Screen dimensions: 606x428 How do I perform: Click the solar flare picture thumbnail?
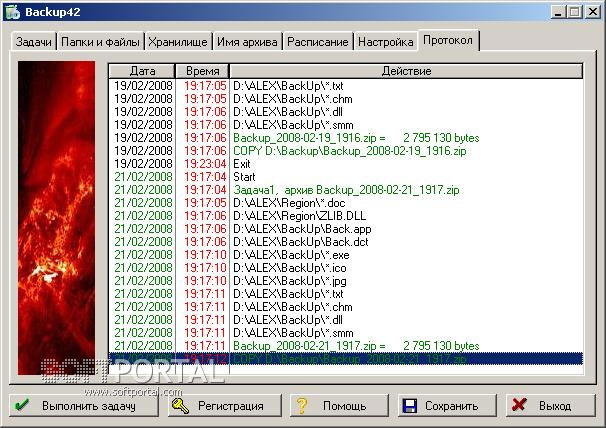(x=56, y=218)
